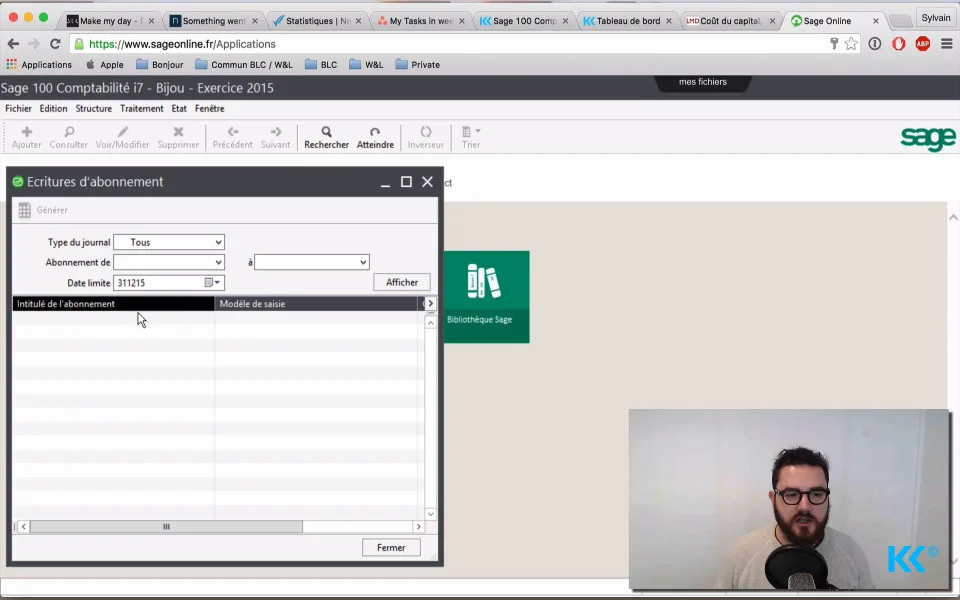Click the Générer grid icon
Viewport: 960px width, 600px height.
(x=24, y=210)
